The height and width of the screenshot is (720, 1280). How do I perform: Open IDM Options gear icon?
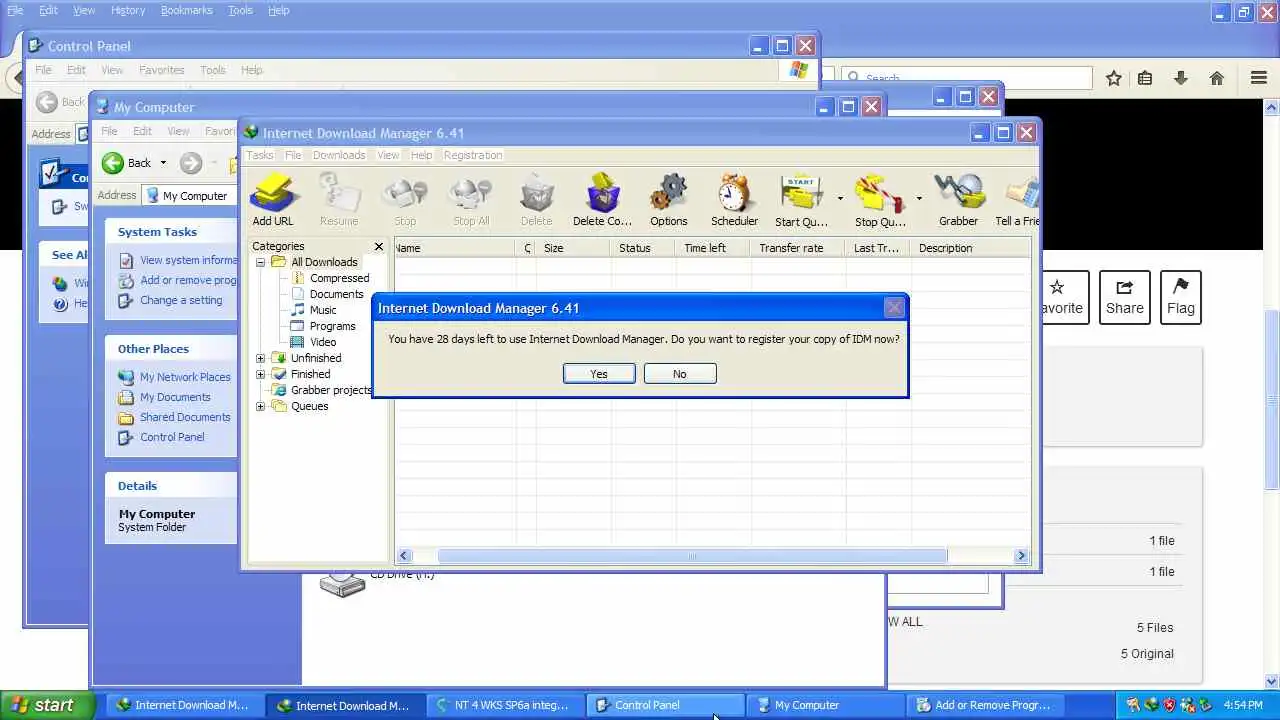pyautogui.click(x=668, y=200)
